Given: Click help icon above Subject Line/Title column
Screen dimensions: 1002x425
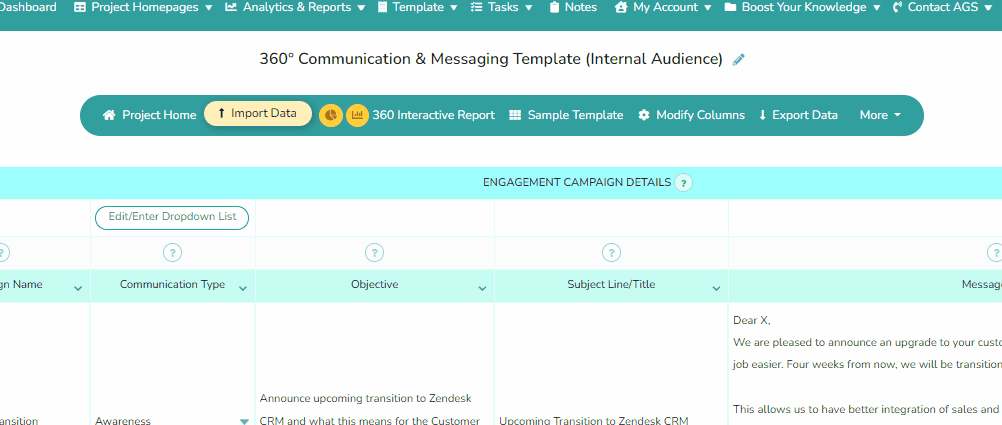Looking at the screenshot, I should tap(612, 252).
